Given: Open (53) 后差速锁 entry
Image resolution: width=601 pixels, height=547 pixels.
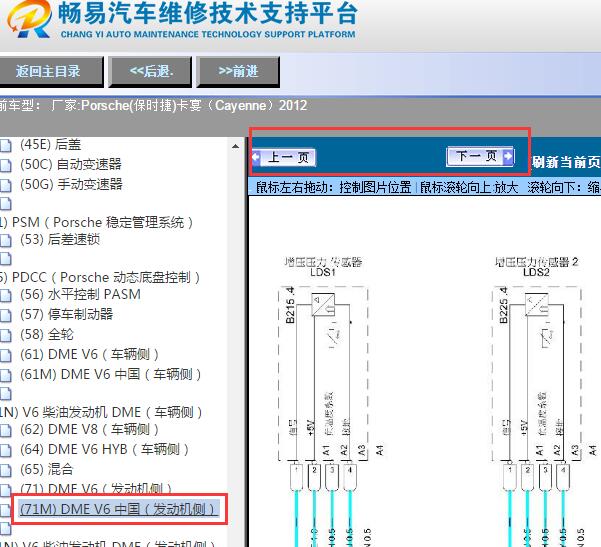Looking at the screenshot, I should click(60, 240).
